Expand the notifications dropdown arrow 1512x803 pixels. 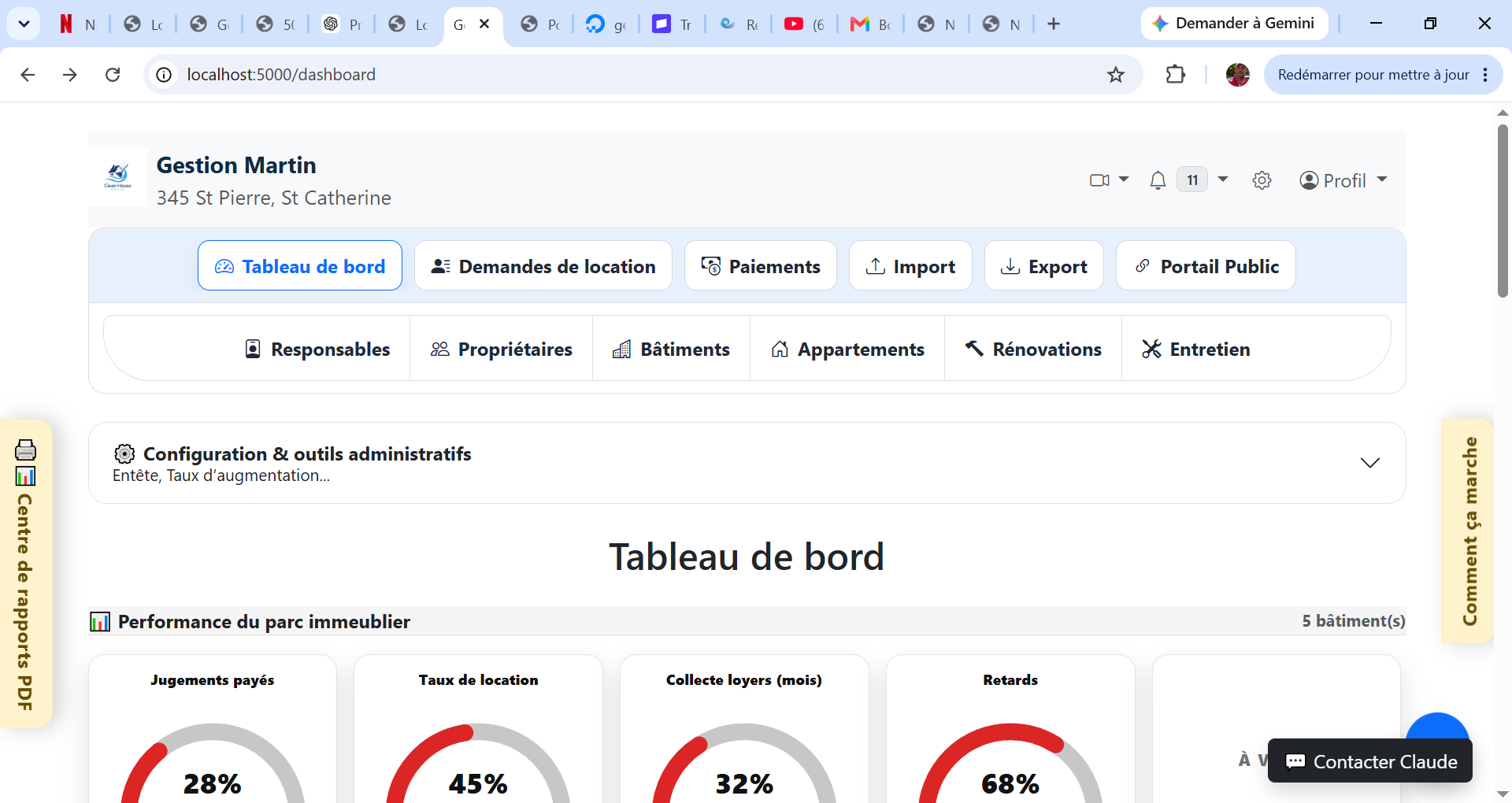point(1223,179)
